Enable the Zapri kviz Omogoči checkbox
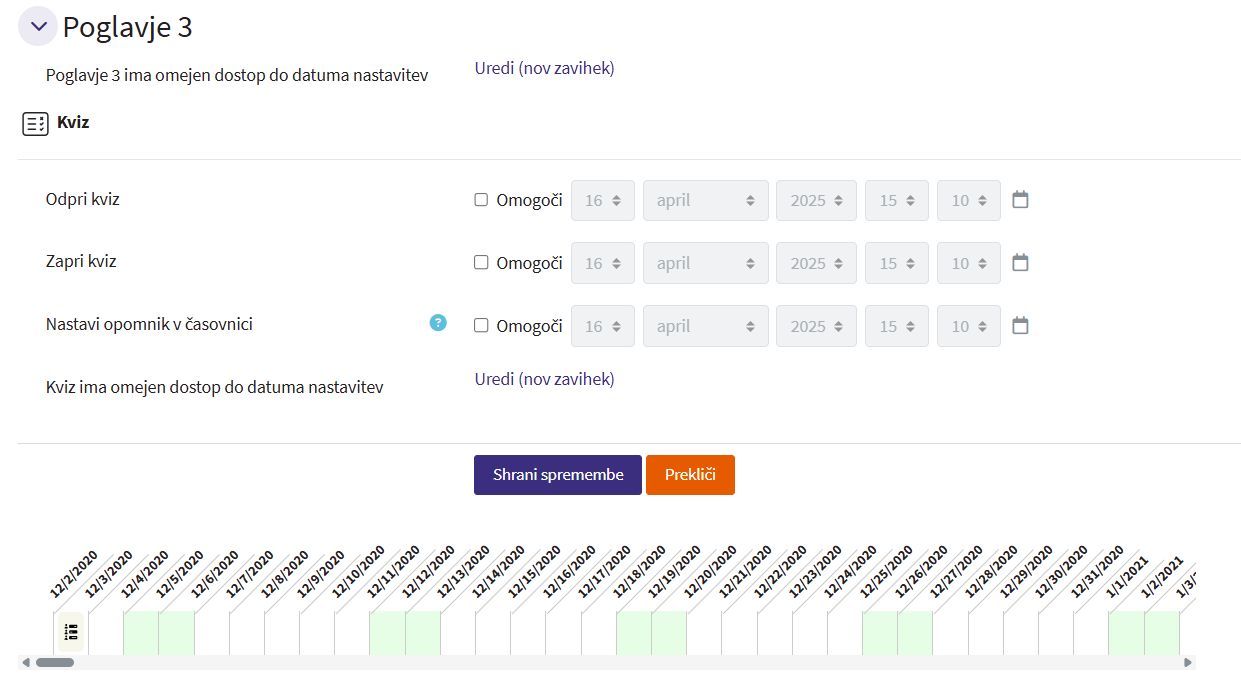The height and width of the screenshot is (695, 1241). (481, 263)
